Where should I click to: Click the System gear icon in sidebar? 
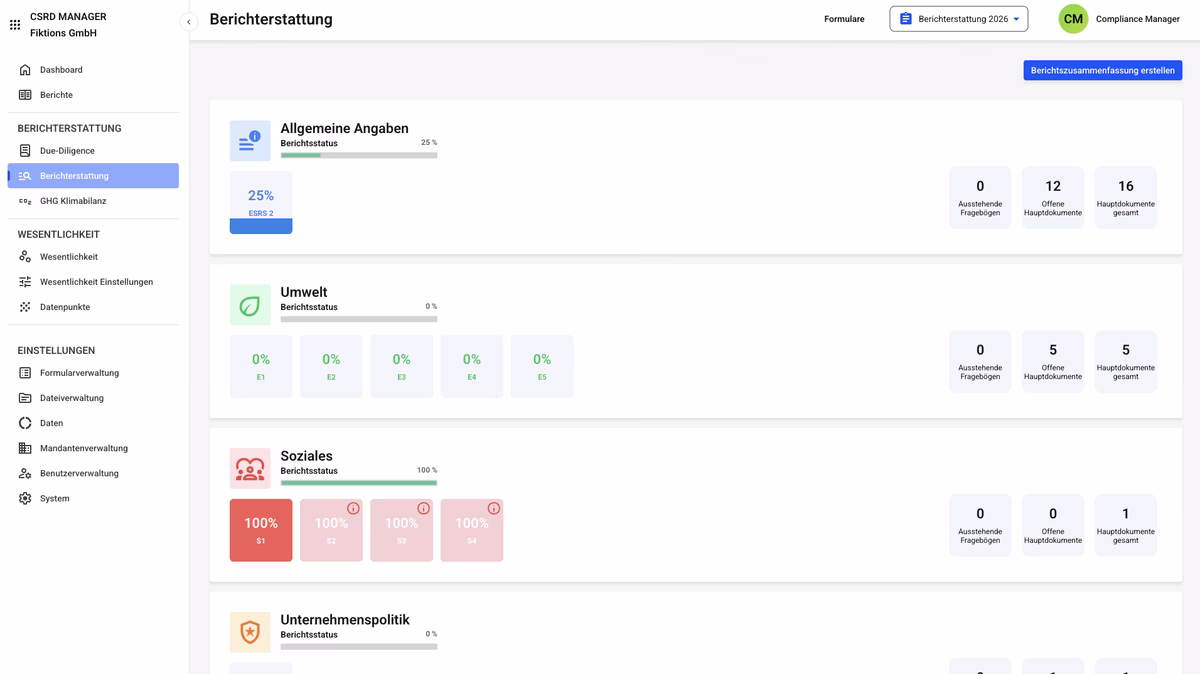click(x=26, y=498)
